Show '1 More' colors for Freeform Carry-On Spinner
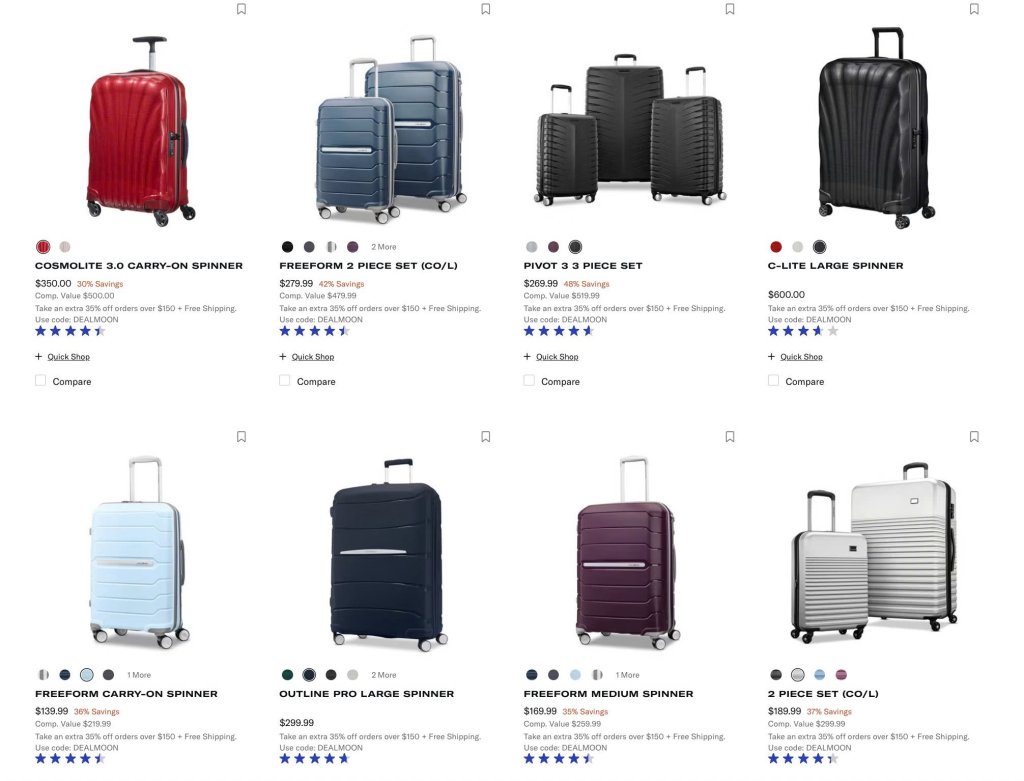1024x781 pixels. (x=138, y=675)
